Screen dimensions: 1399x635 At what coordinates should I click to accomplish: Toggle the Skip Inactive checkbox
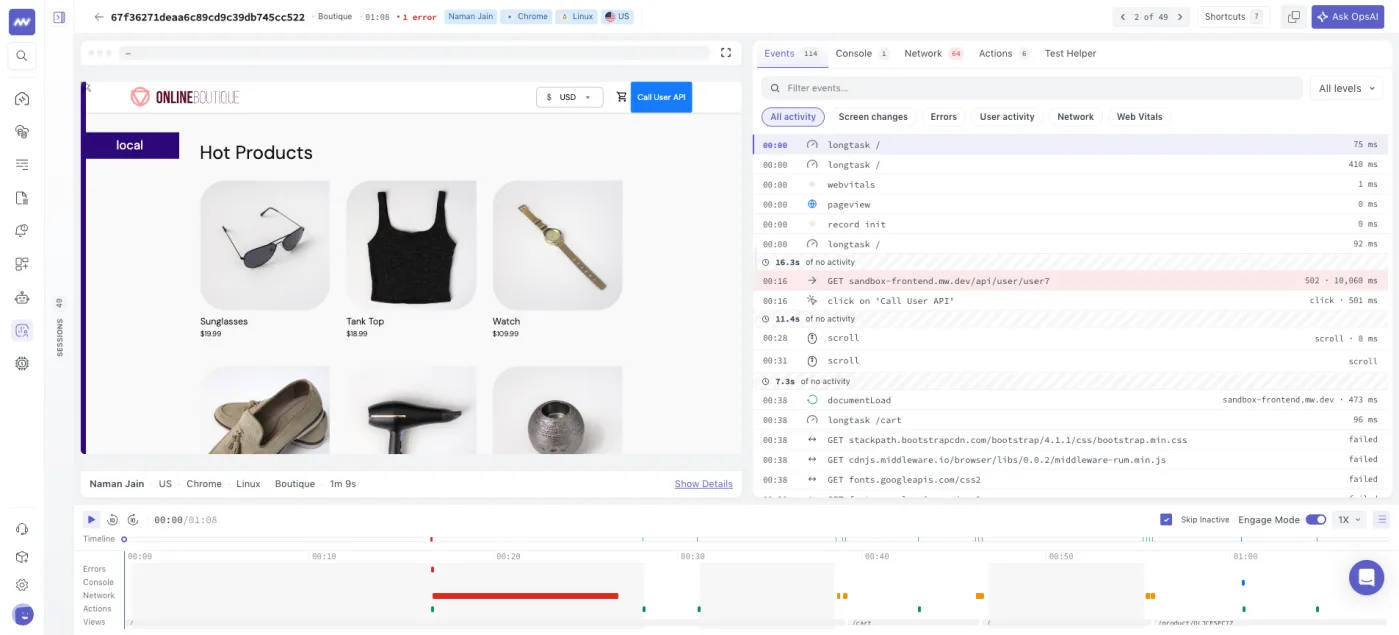(1166, 520)
